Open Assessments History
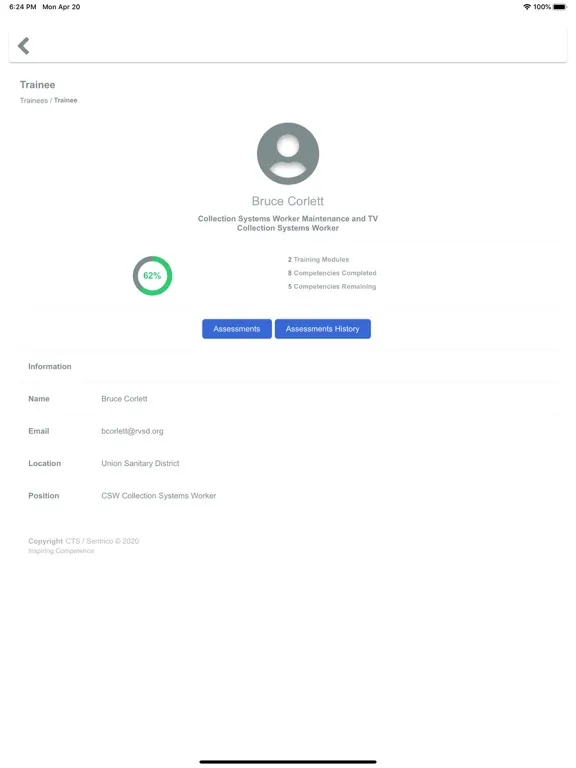576x768 pixels. pos(322,329)
